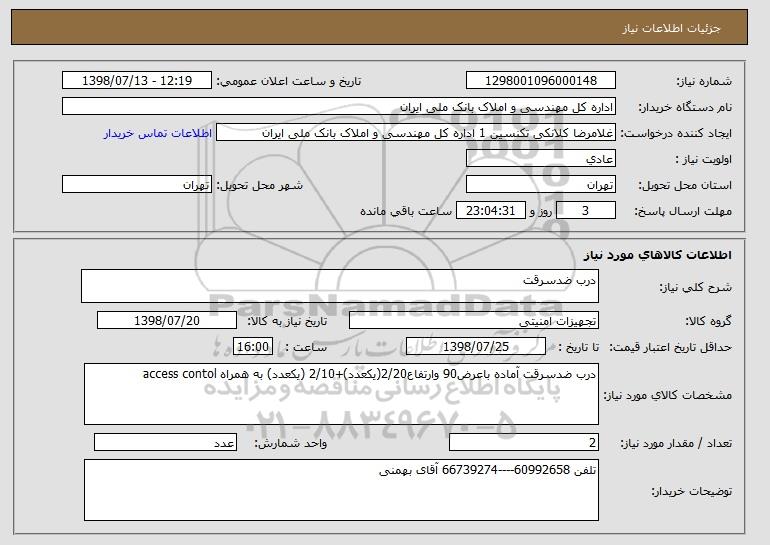Click the نام دستگاه خریدار label
Image resolution: width=770 pixels, height=545 pixels.
(x=685, y=107)
